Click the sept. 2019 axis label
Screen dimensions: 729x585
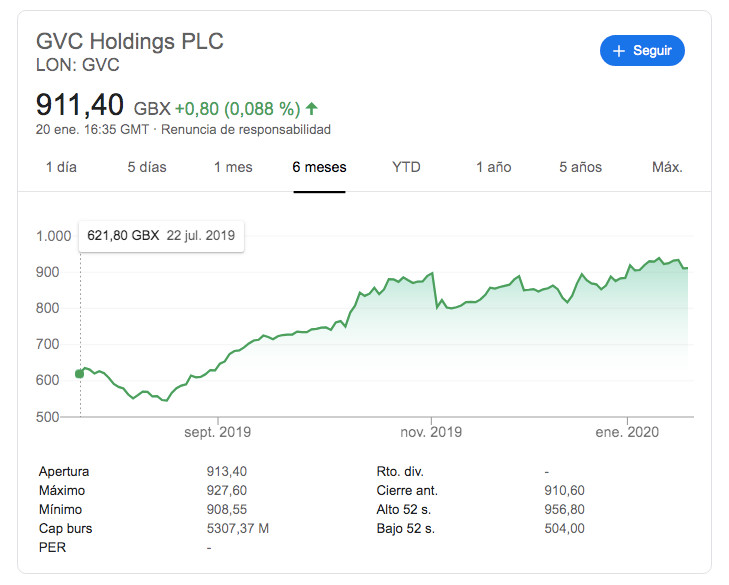pyautogui.click(x=218, y=432)
